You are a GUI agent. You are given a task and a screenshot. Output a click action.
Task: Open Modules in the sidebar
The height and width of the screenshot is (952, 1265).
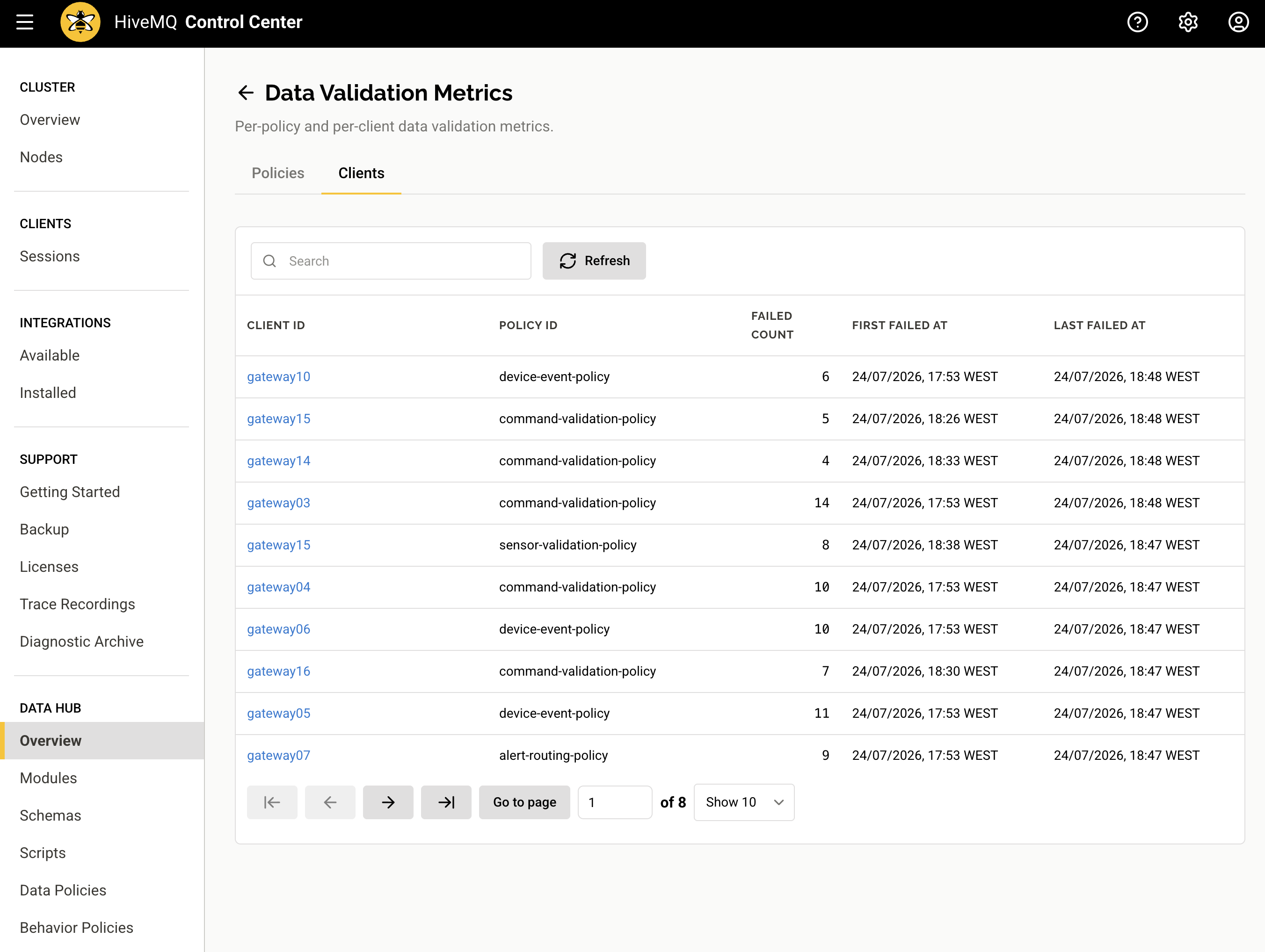pos(48,778)
